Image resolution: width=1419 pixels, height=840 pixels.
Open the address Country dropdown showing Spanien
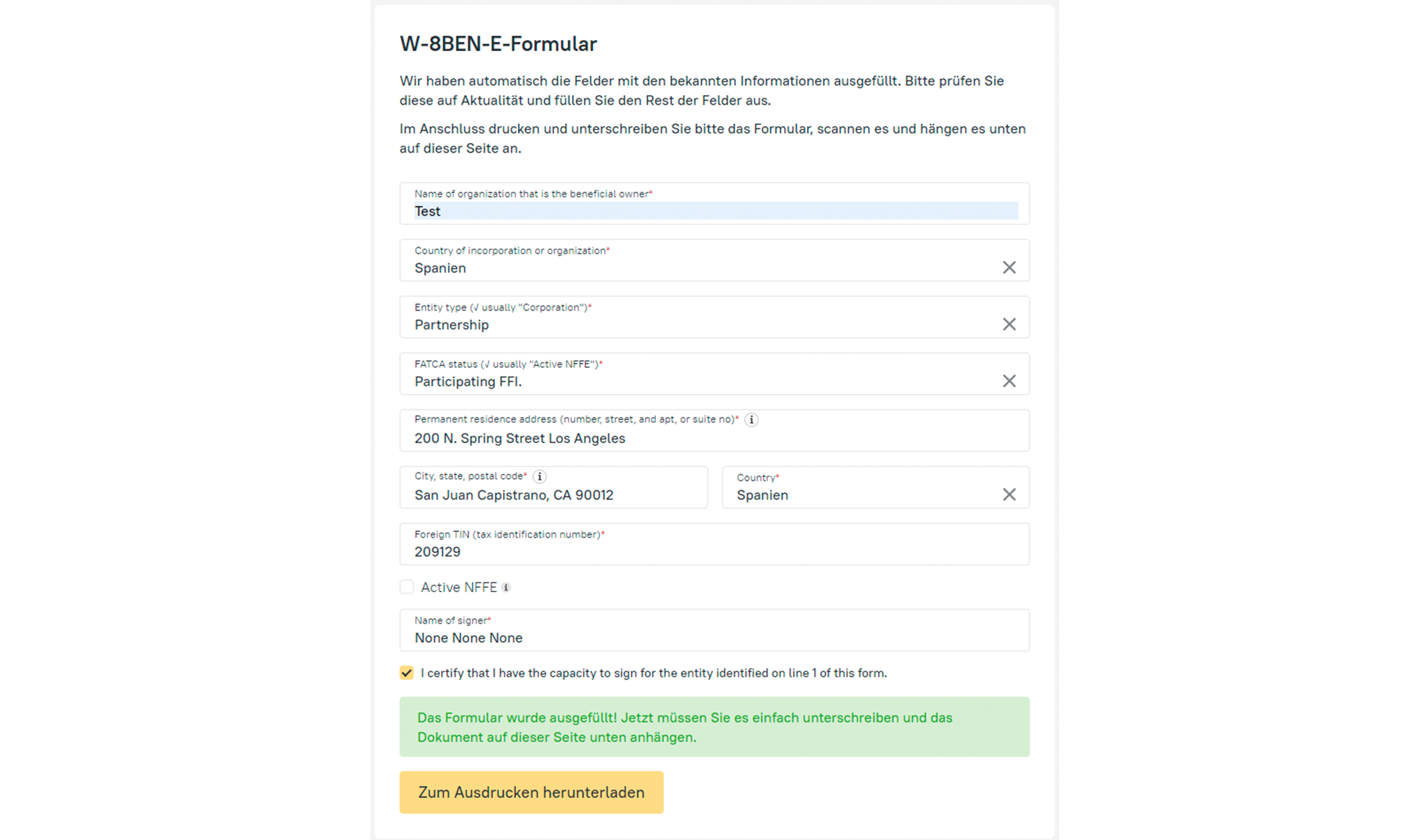(x=861, y=495)
